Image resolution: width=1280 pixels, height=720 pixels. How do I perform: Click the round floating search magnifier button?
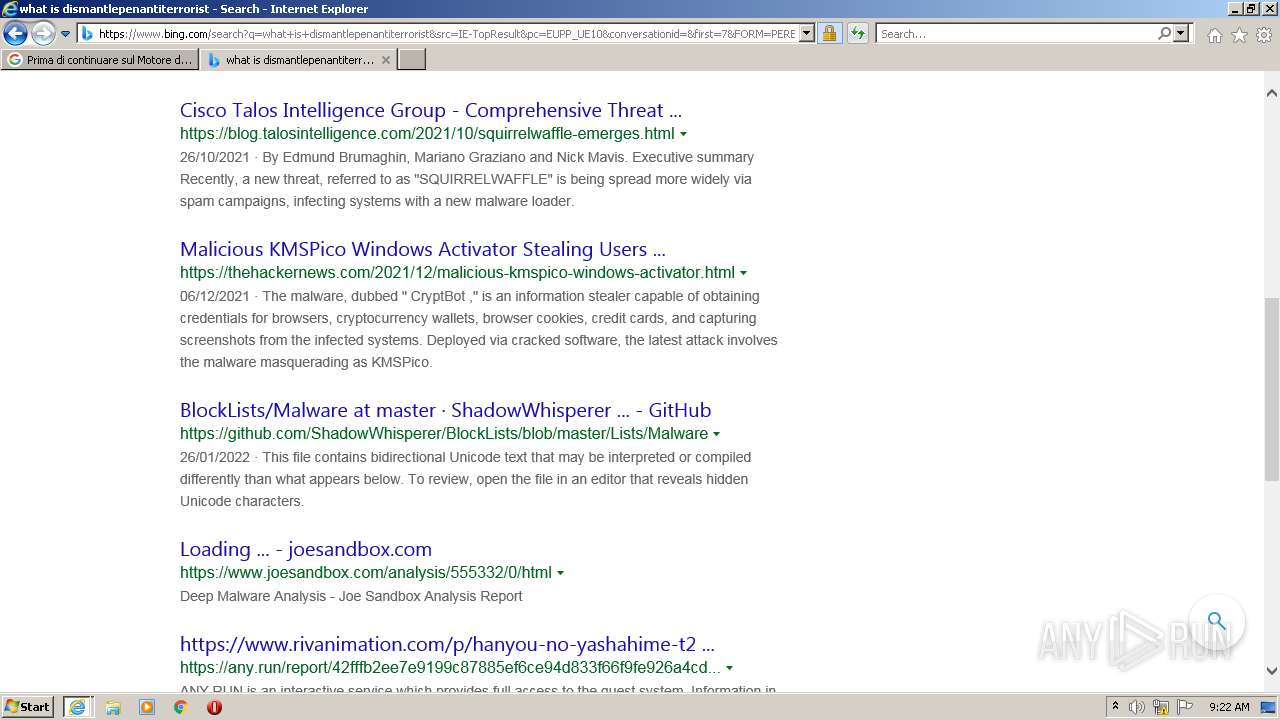point(1216,621)
